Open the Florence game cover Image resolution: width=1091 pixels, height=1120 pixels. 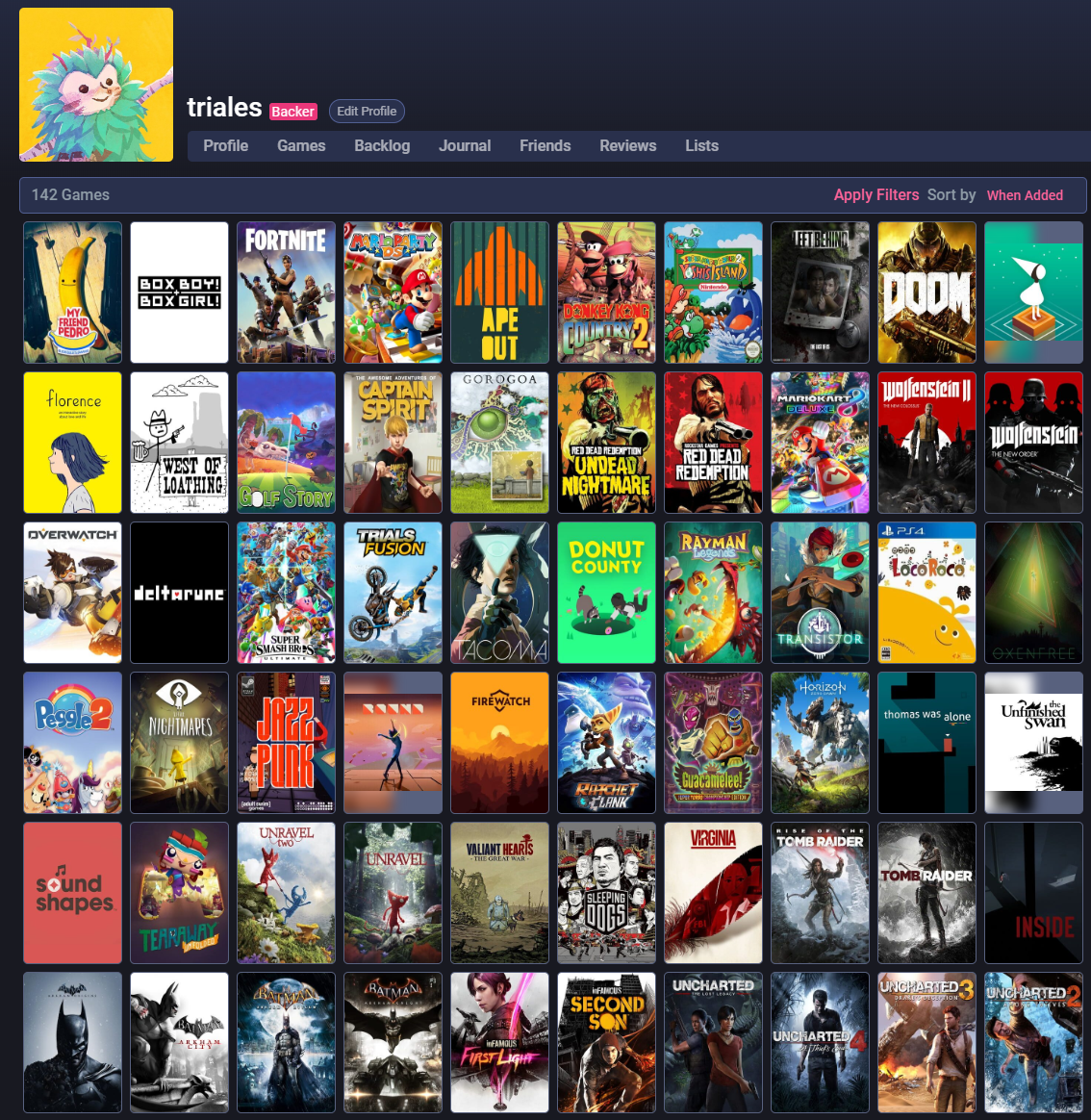(73, 443)
